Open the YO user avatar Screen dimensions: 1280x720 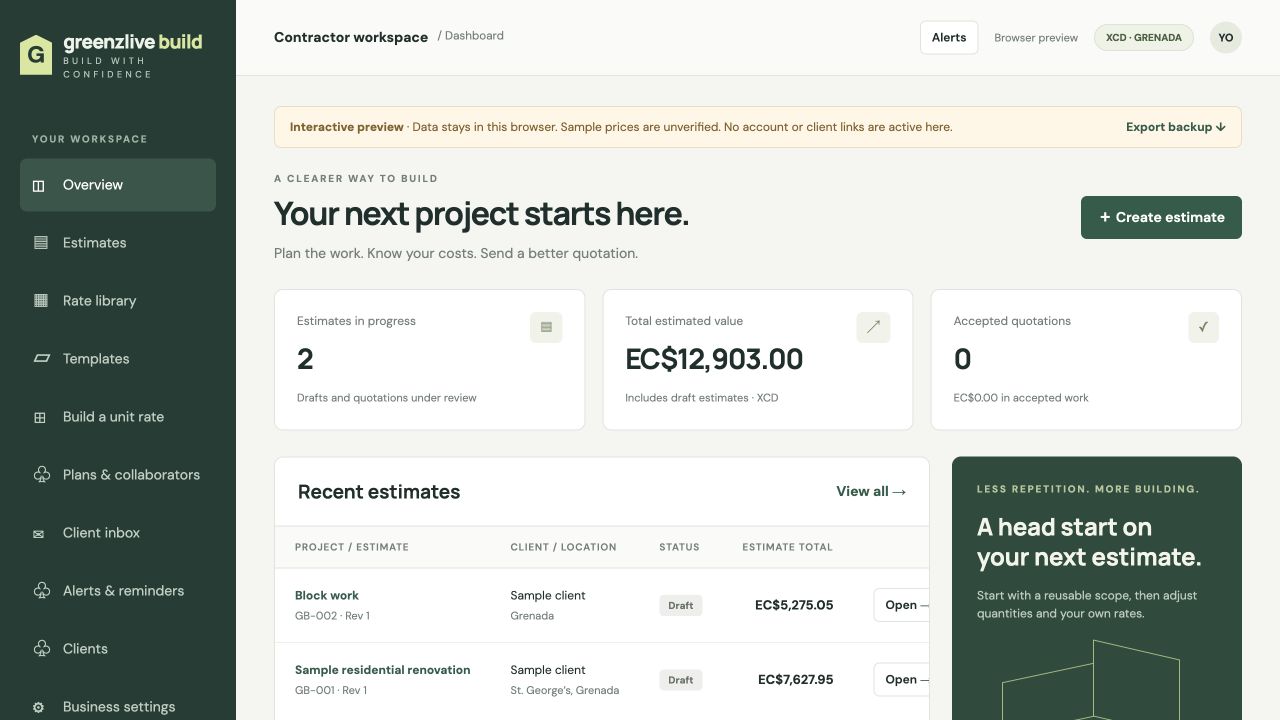click(1226, 38)
